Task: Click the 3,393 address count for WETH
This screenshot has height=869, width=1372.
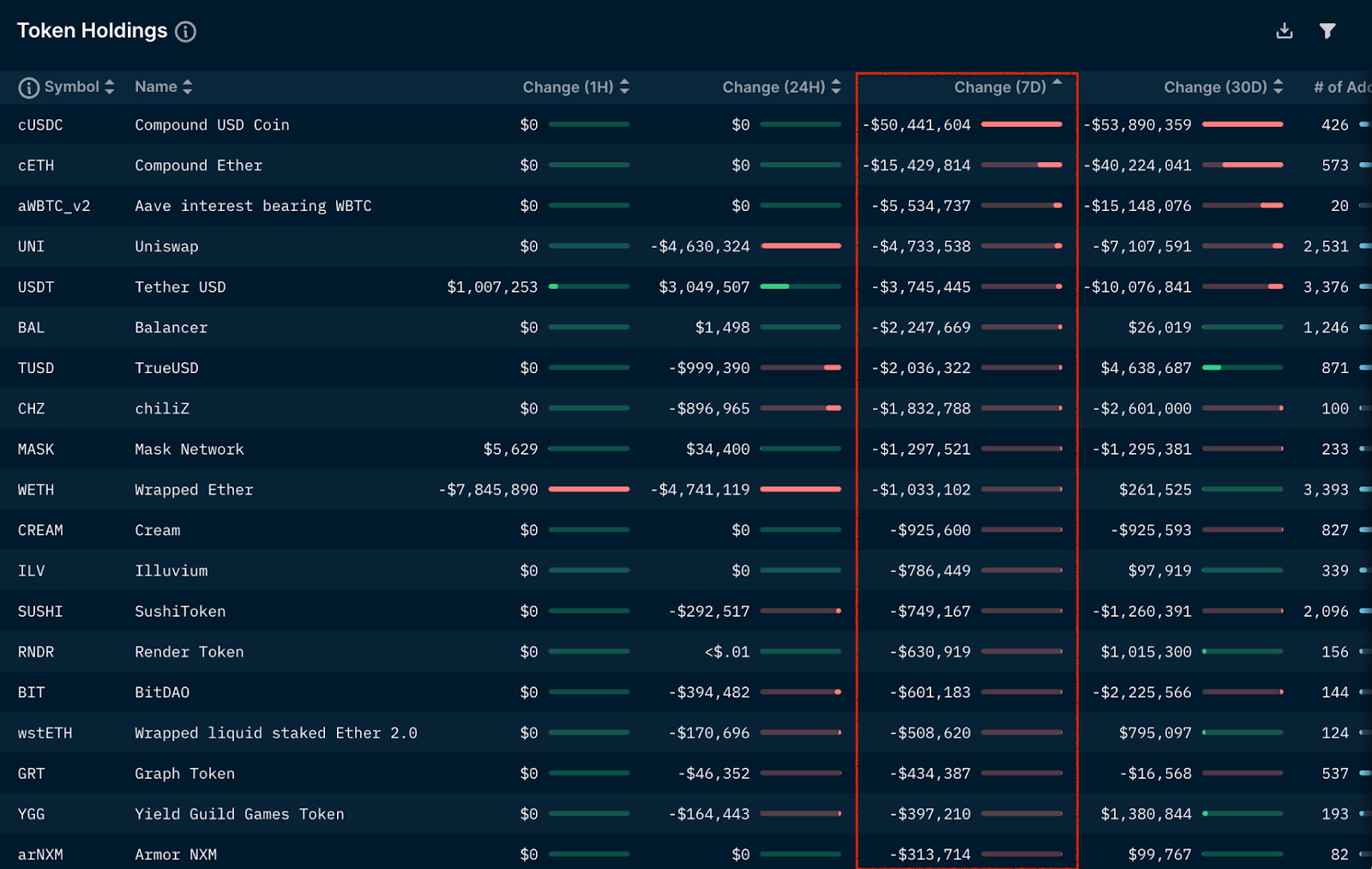Action: click(1326, 490)
